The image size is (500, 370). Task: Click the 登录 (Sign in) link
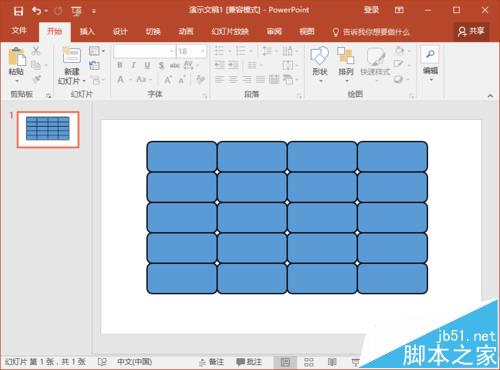pos(371,10)
